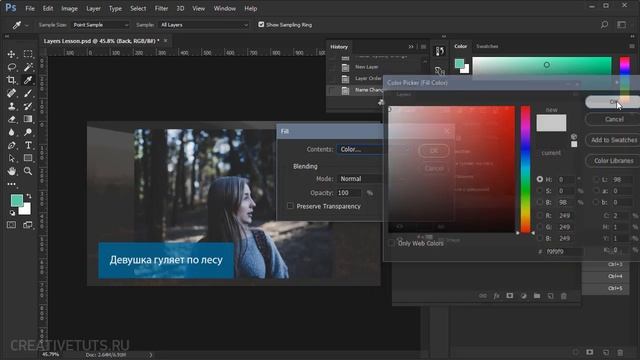This screenshot has height=360, width=640.
Task: Open the blending Mode dropdown showing Normal
Action: [360, 179]
